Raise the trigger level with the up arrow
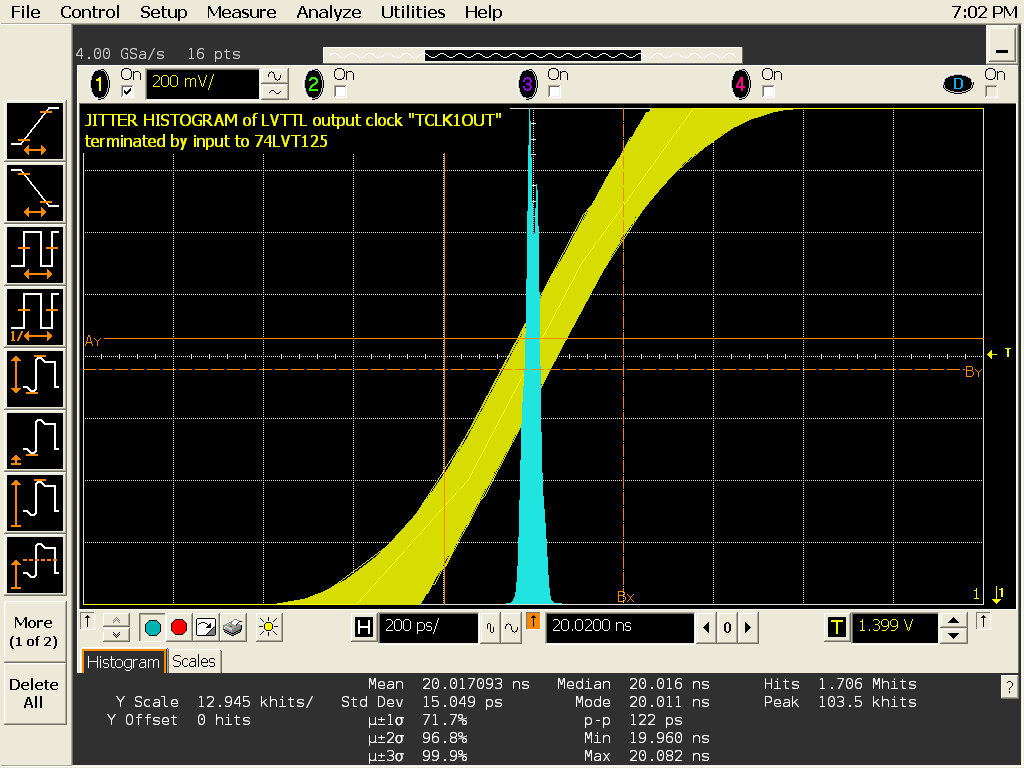The width and height of the screenshot is (1024, 768). [953, 620]
